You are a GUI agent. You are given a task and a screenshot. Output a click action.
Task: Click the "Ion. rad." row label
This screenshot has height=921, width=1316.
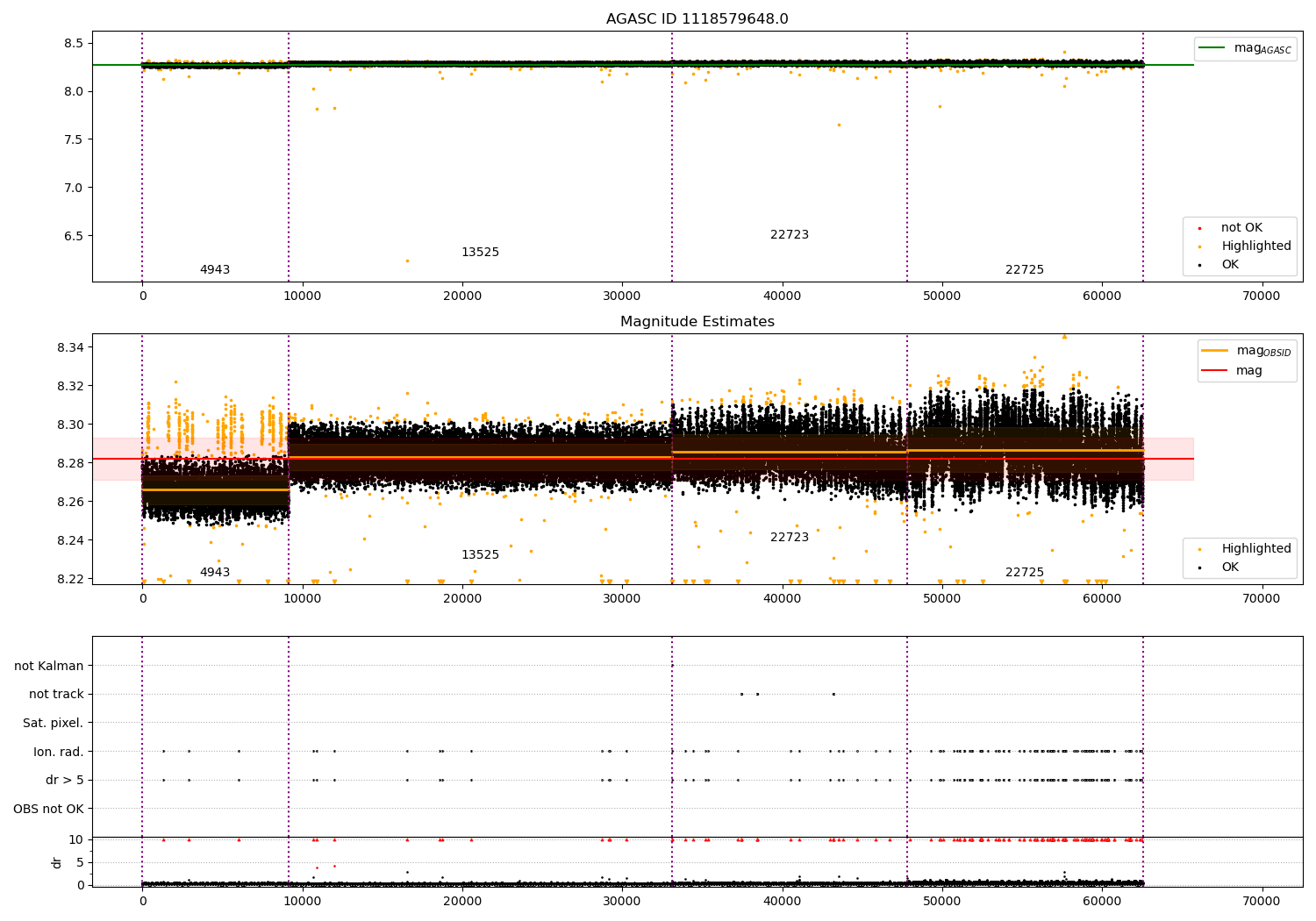tap(59, 752)
